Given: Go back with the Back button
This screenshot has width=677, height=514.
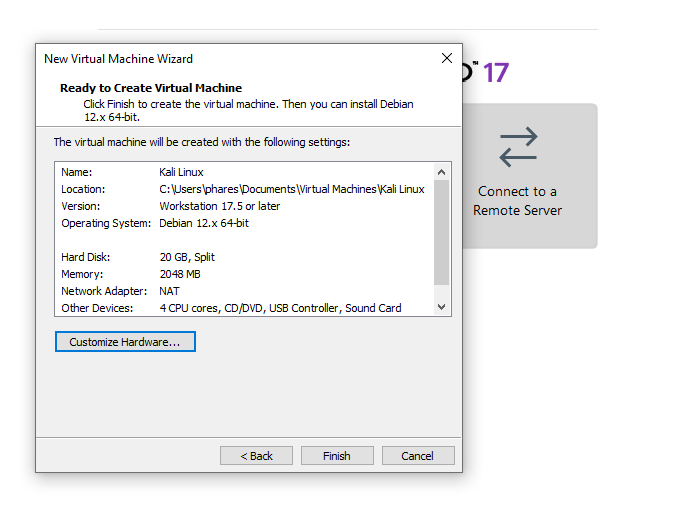Looking at the screenshot, I should pos(256,456).
